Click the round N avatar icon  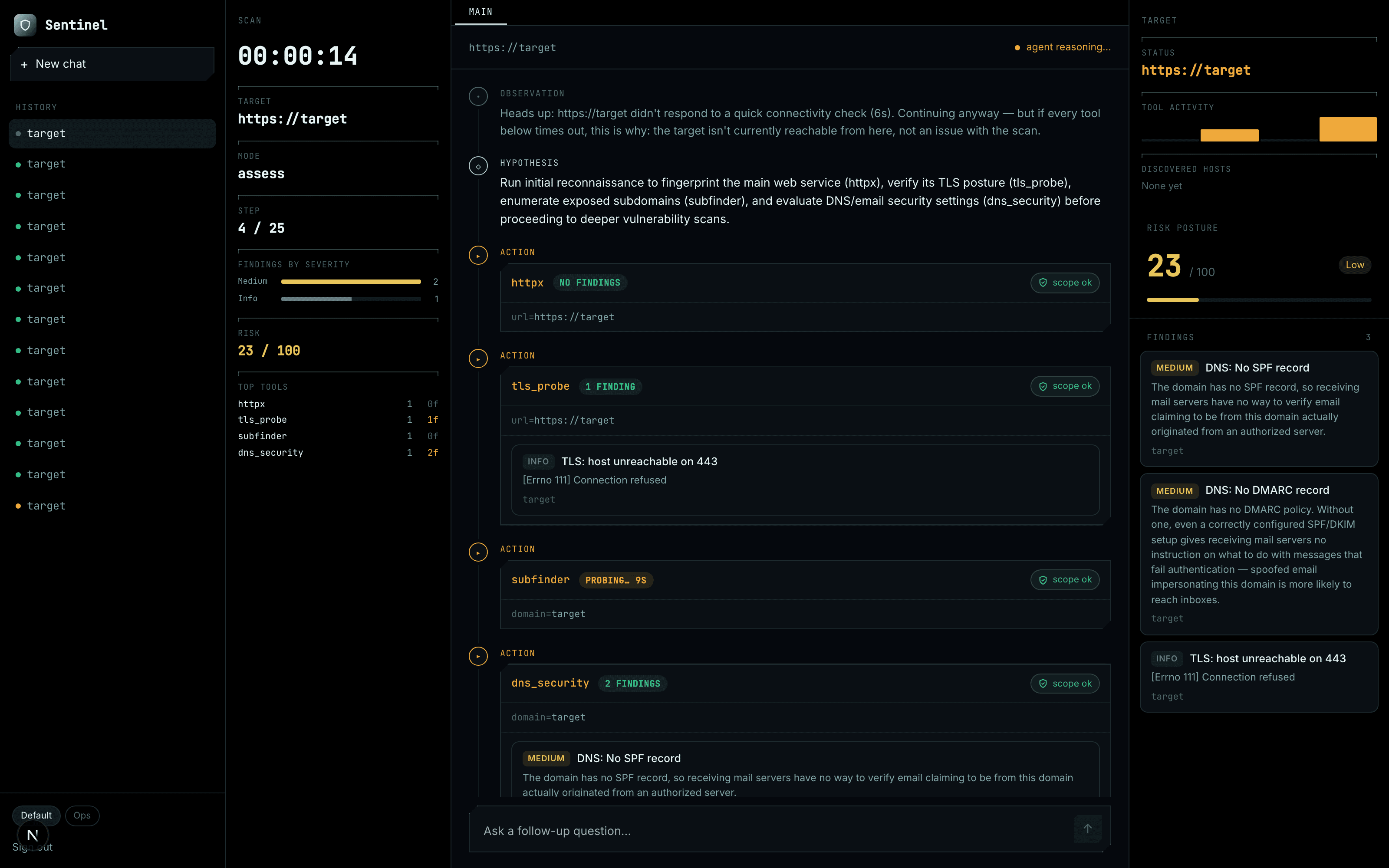[x=33, y=835]
